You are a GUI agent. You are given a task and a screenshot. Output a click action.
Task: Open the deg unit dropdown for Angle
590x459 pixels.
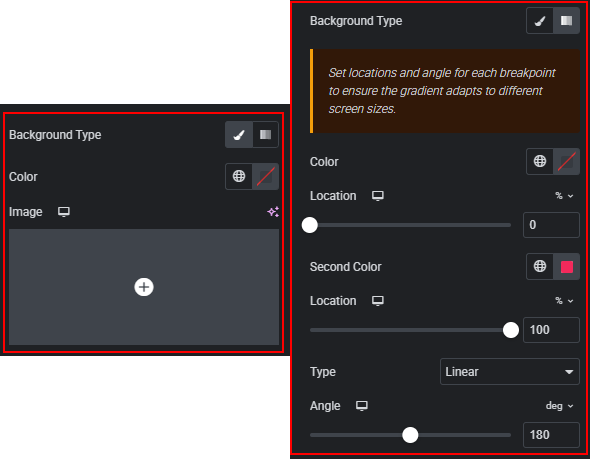[560, 406]
